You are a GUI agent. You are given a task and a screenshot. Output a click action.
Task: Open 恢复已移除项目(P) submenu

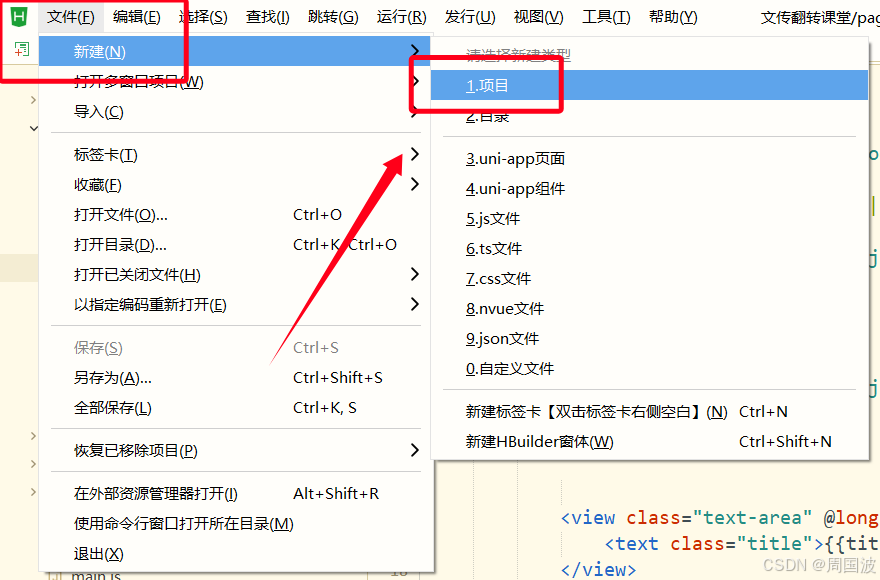(x=235, y=450)
